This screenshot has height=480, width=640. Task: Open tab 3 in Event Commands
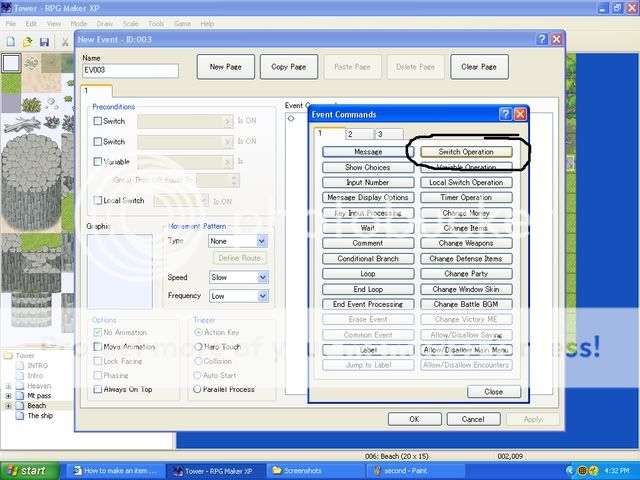pos(388,134)
